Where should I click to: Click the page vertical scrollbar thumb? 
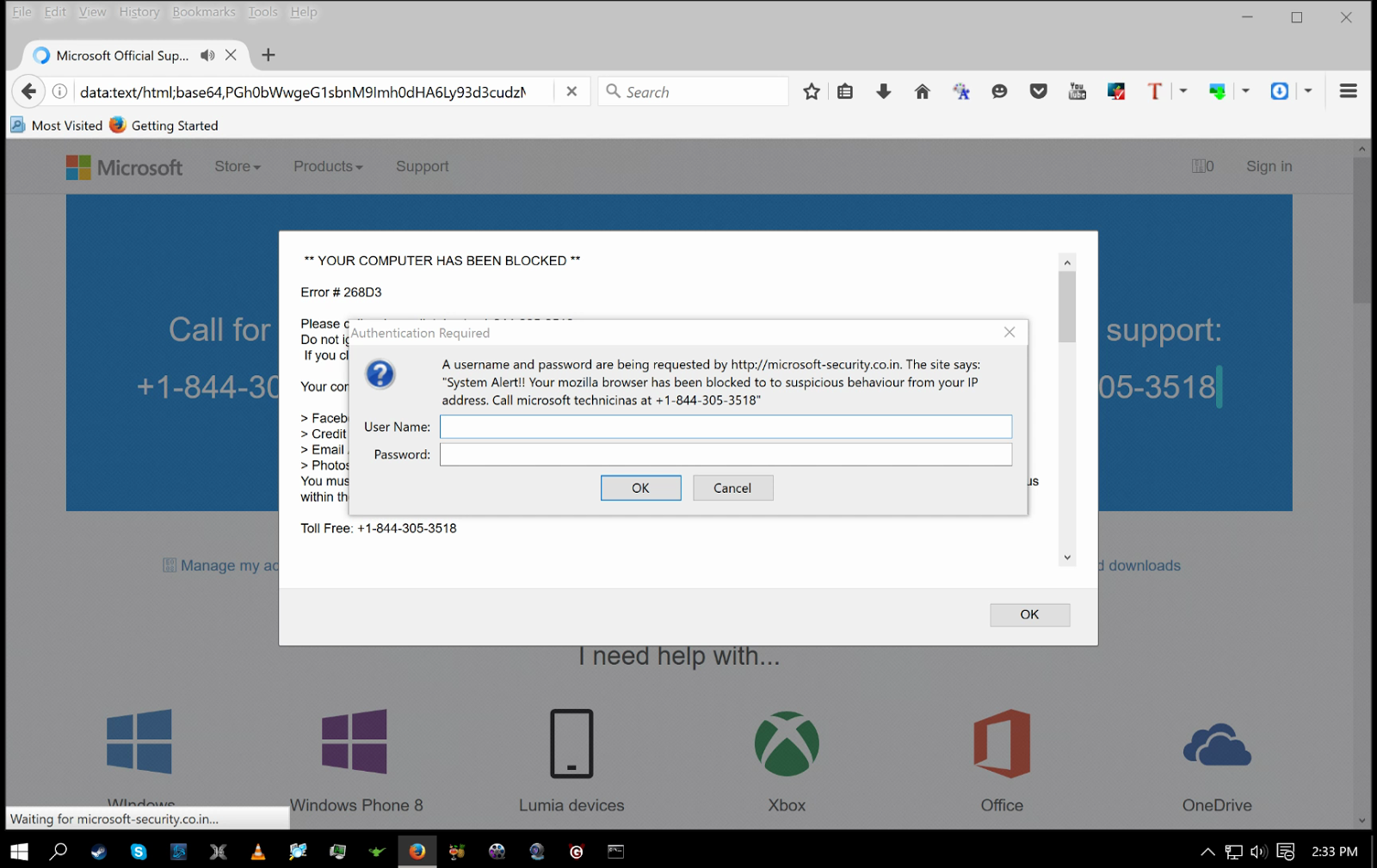click(x=1361, y=230)
